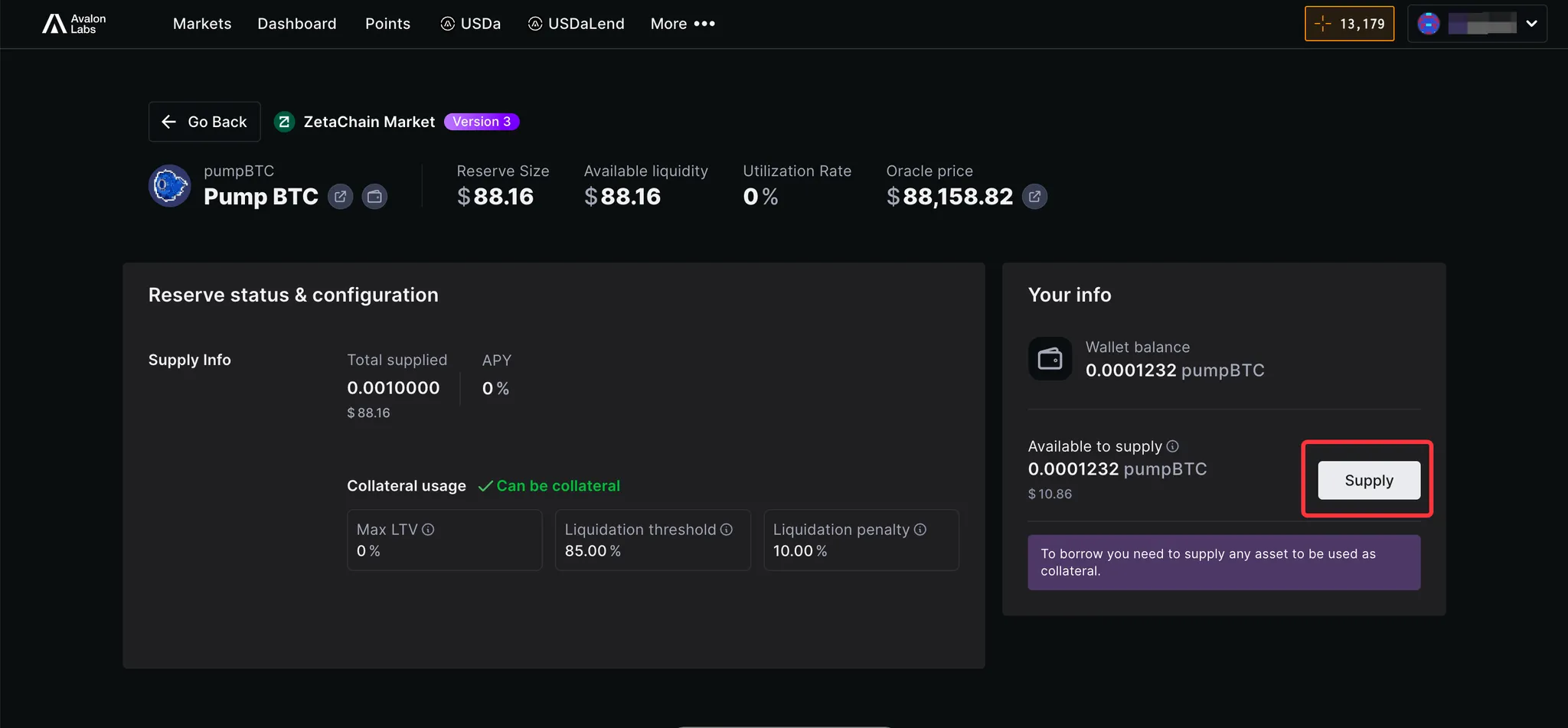Click add-to-wallet icon beside Pump BTC
The height and width of the screenshot is (728, 1568).
pos(374,197)
